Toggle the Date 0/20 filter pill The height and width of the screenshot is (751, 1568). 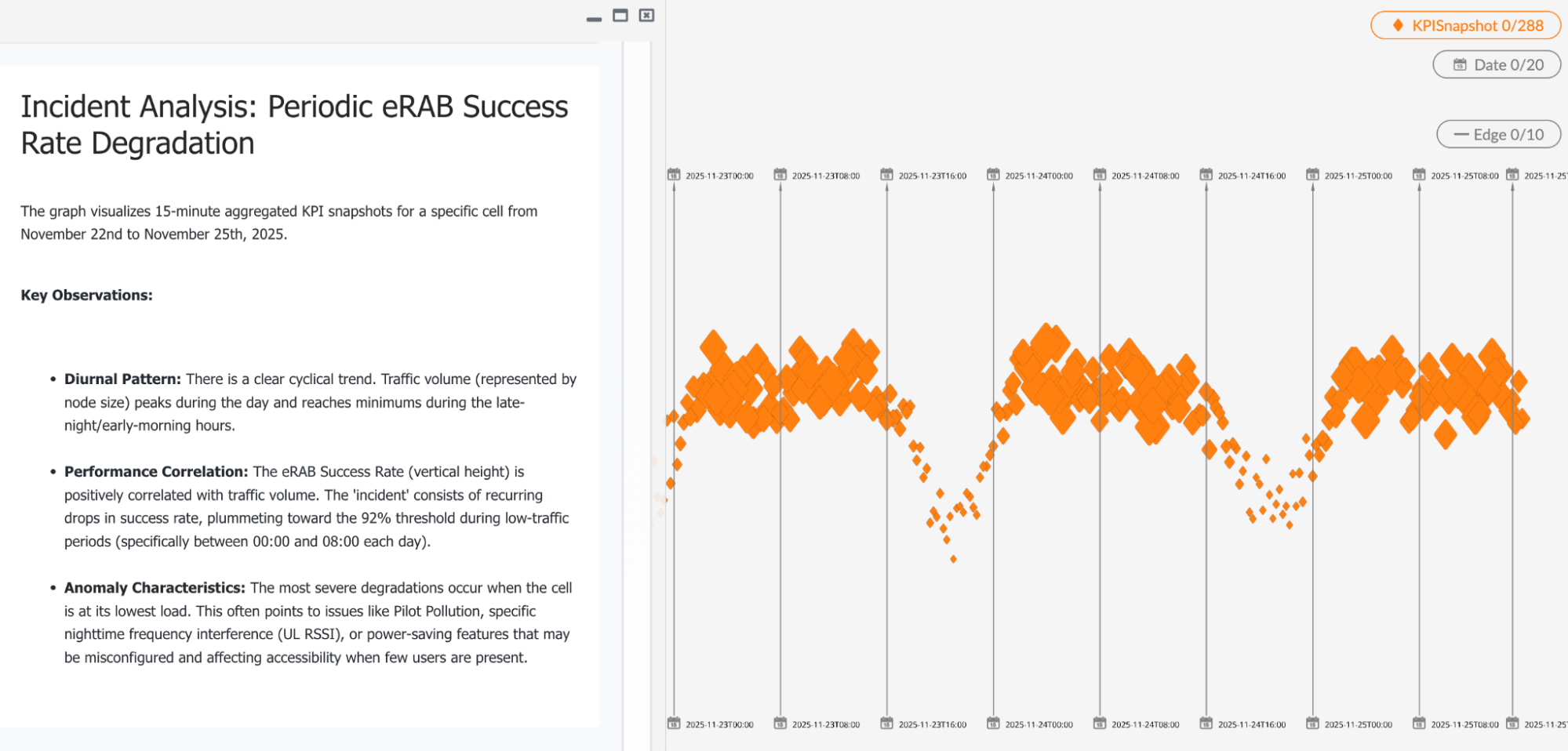(1497, 65)
